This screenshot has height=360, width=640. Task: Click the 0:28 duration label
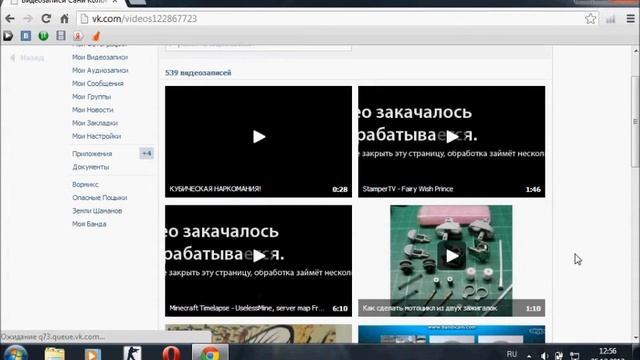click(x=340, y=189)
